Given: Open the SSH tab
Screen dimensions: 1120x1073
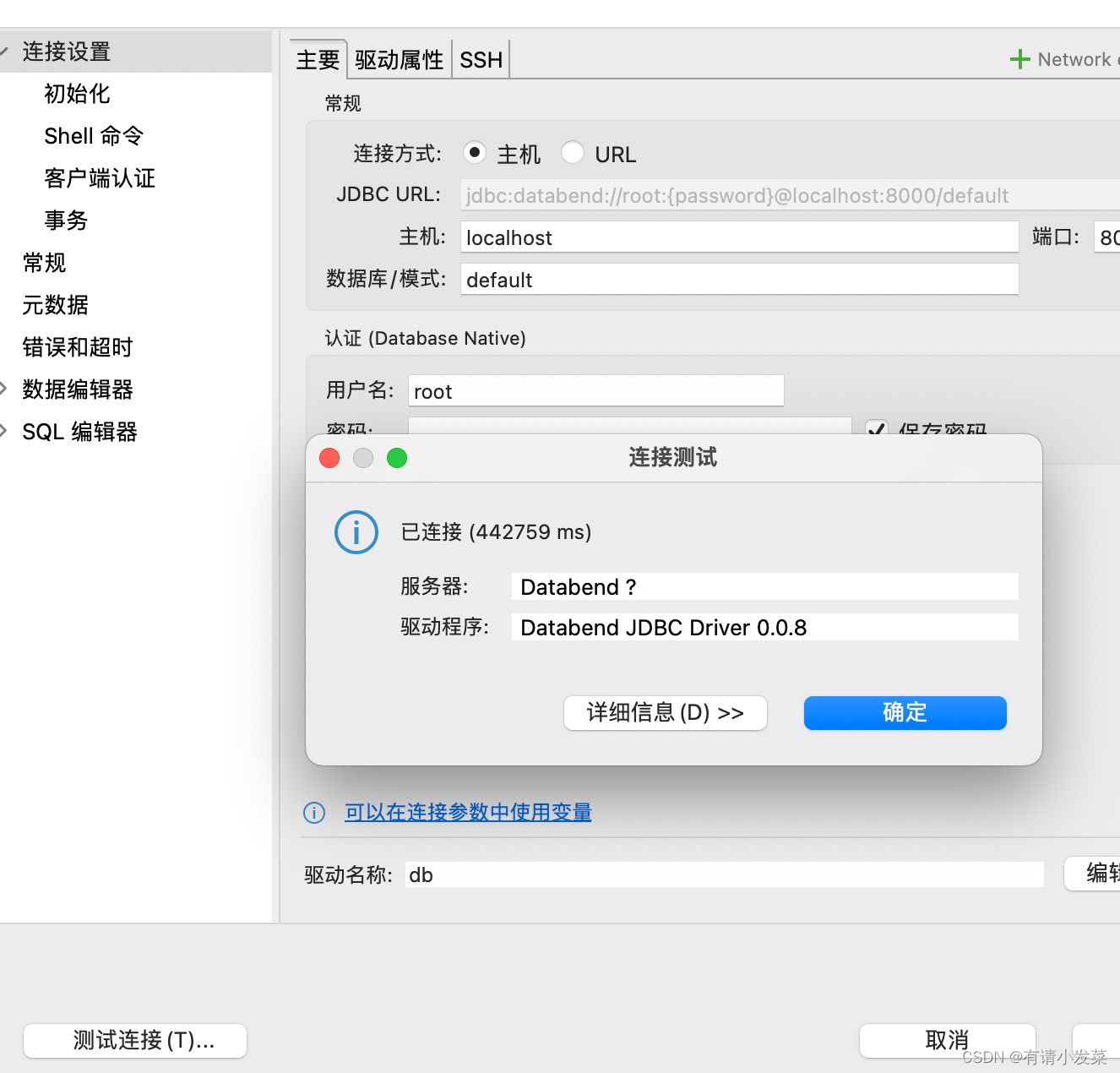Looking at the screenshot, I should pyautogui.click(x=480, y=59).
